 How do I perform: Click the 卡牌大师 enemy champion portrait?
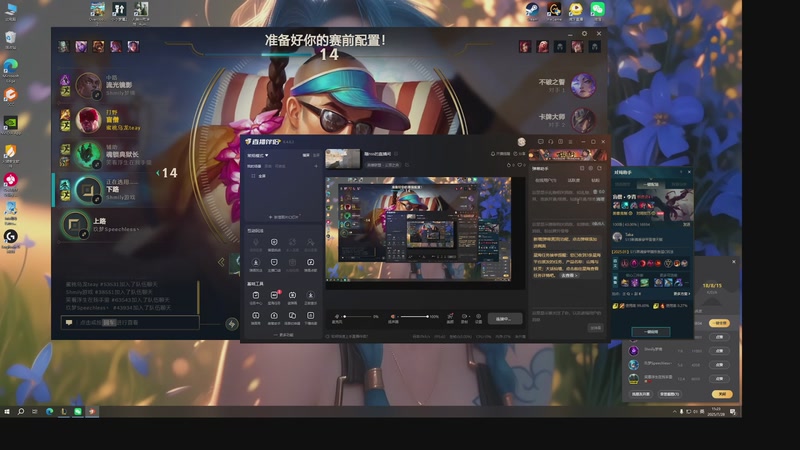point(583,120)
